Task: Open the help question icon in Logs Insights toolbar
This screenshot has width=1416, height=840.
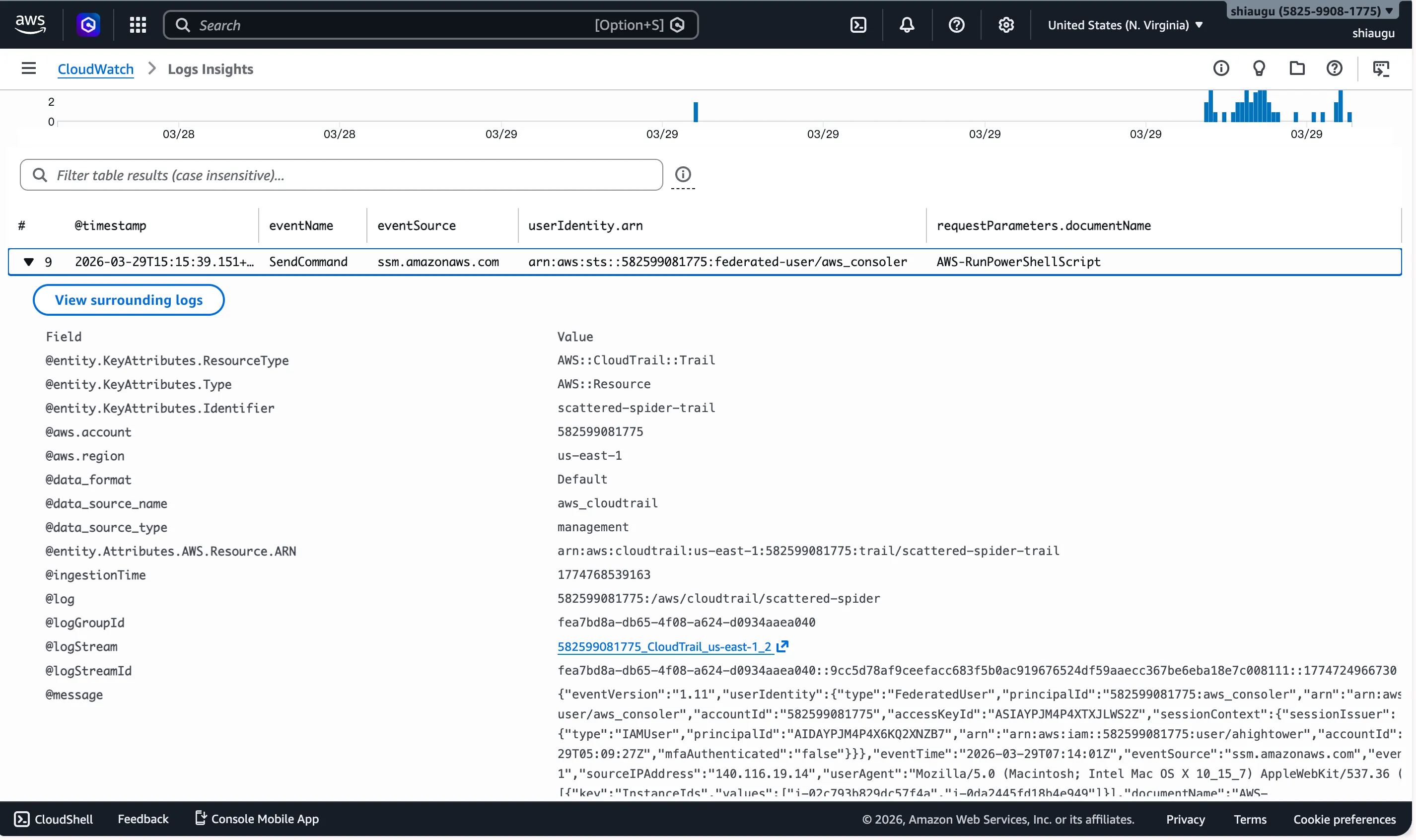Action: point(1334,69)
